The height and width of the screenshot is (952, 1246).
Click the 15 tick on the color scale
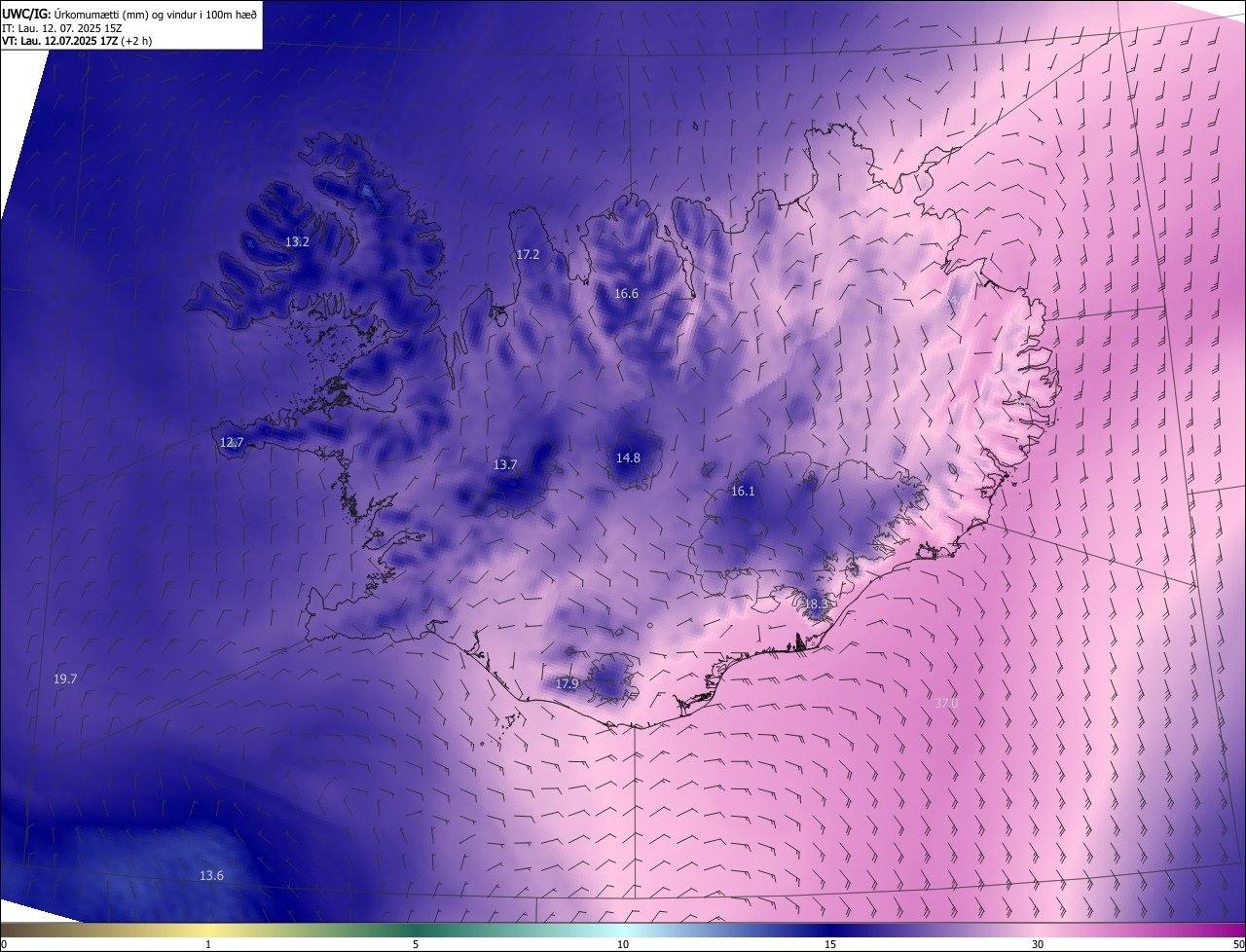pos(830,944)
